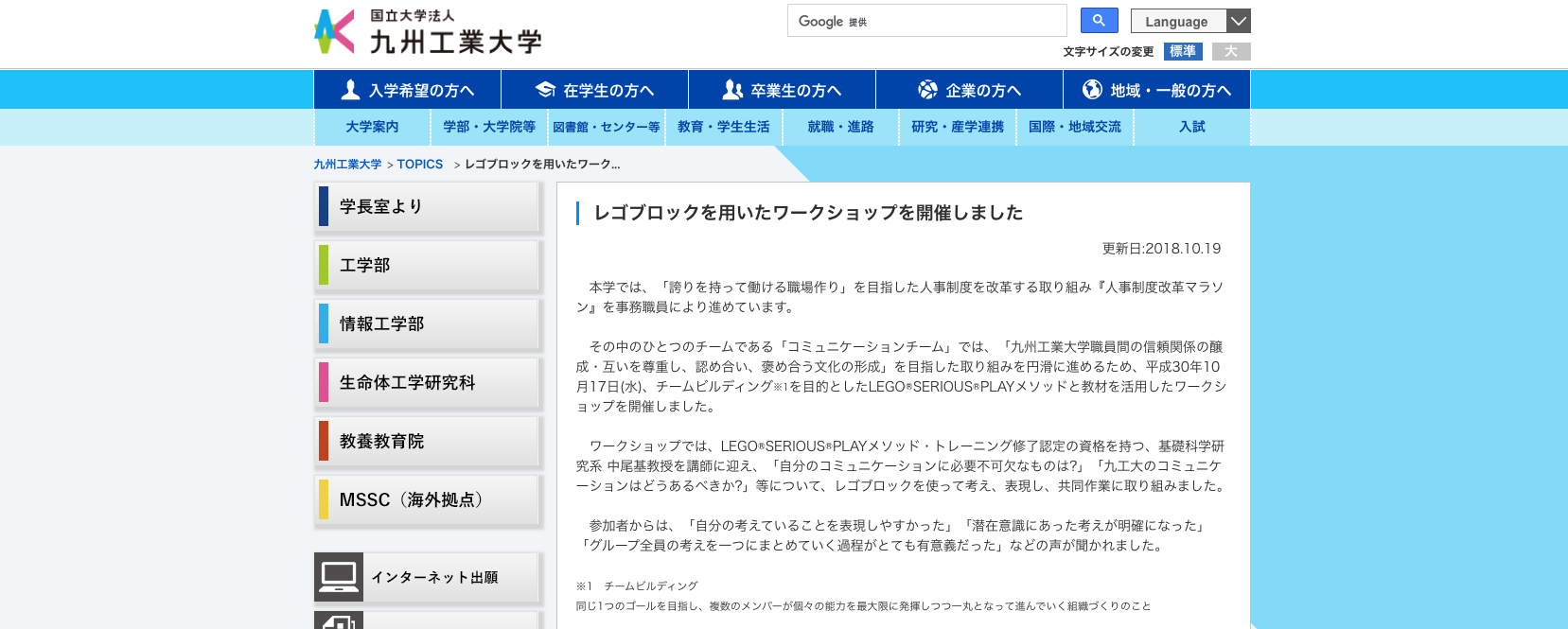
Task: Click the globe icon for 企業の方へ
Action: click(927, 90)
